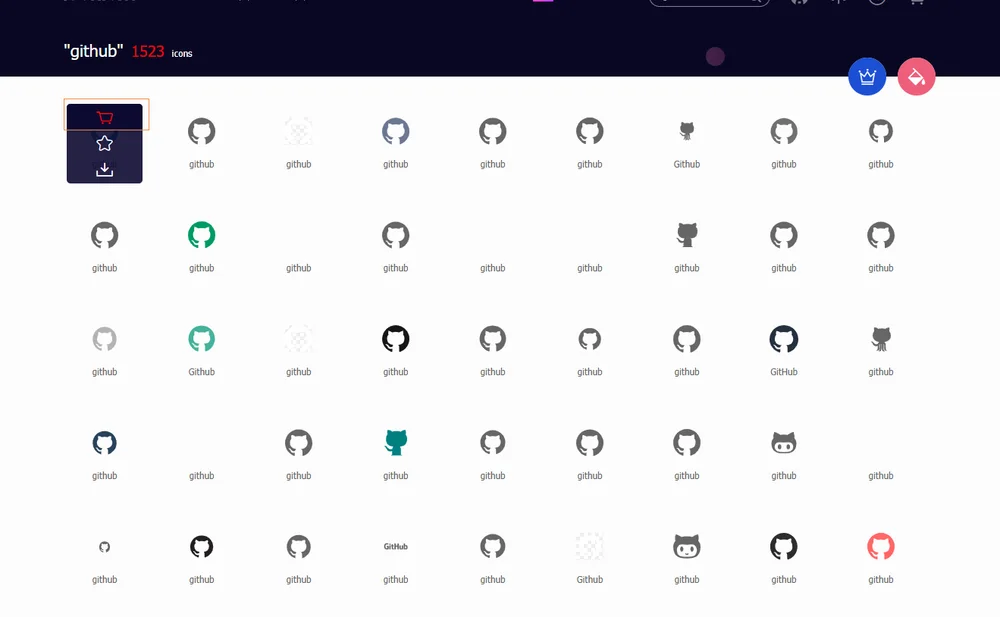Download the hovered icon via download arrow
The width and height of the screenshot is (1000, 617).
pos(105,170)
